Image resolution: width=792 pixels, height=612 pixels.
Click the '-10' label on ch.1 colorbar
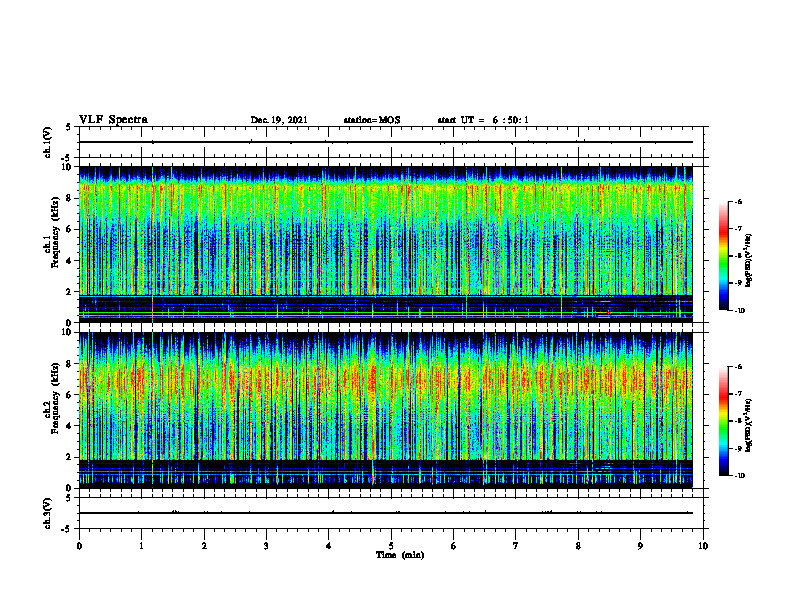[x=739, y=311]
